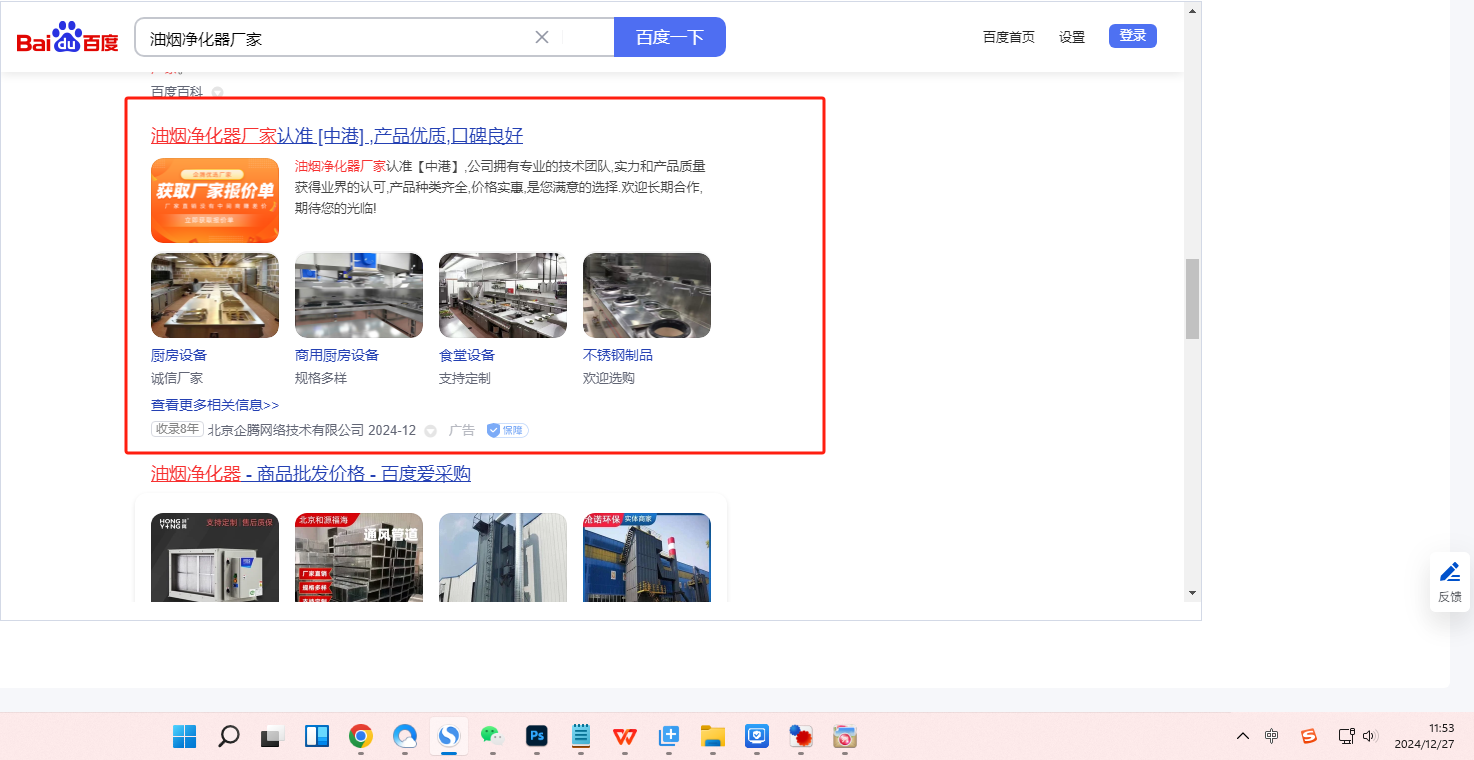Open the 厨房设备 kitchen photo

pyautogui.click(x=215, y=295)
